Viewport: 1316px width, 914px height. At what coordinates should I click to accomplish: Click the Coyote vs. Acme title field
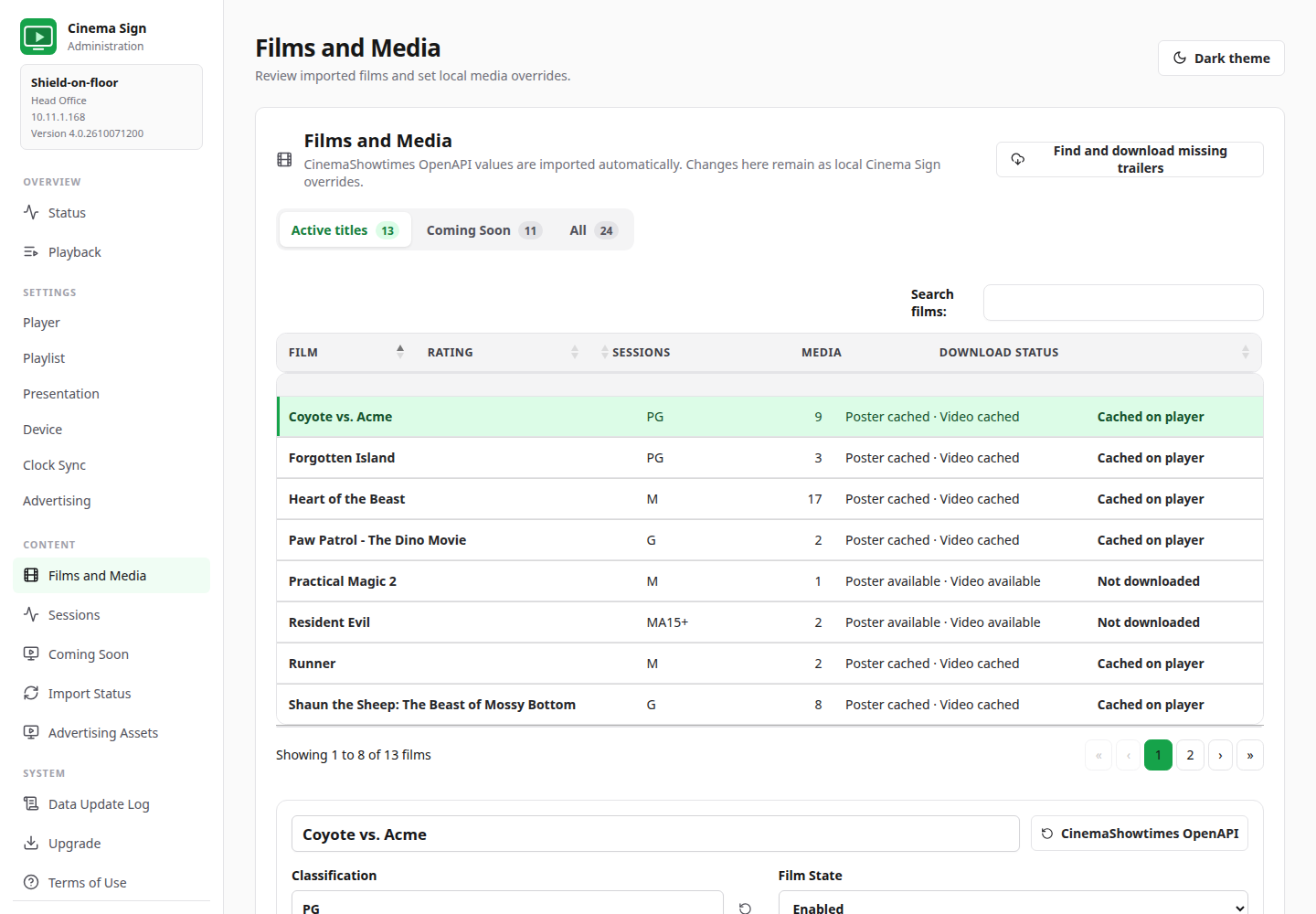click(655, 834)
